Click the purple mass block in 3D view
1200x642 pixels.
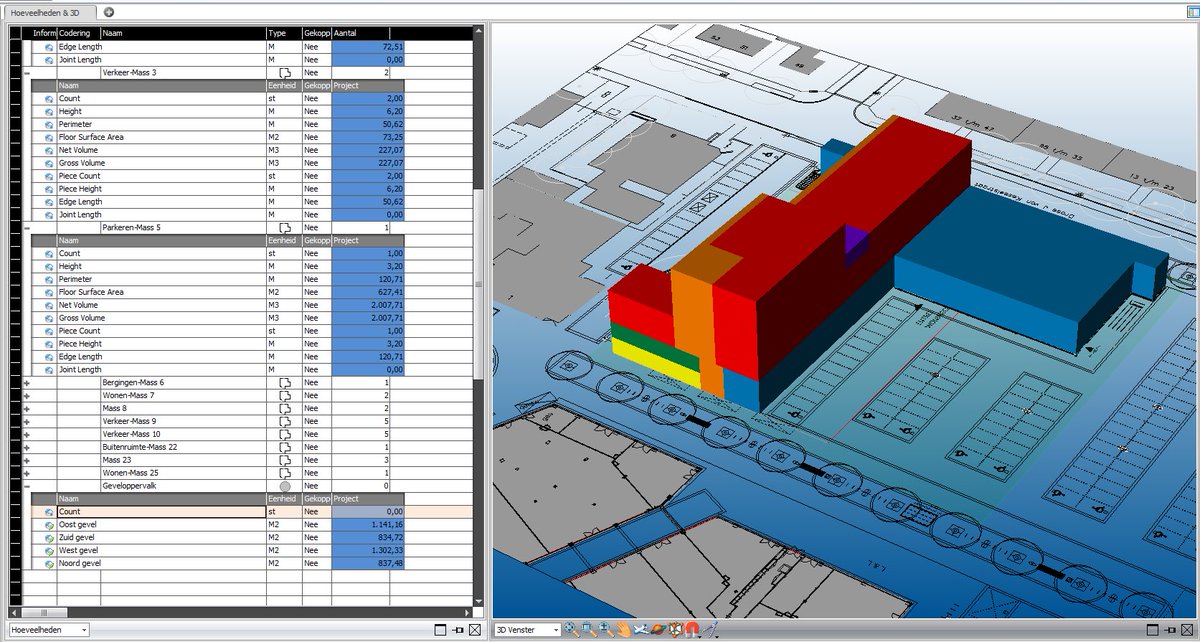(855, 246)
